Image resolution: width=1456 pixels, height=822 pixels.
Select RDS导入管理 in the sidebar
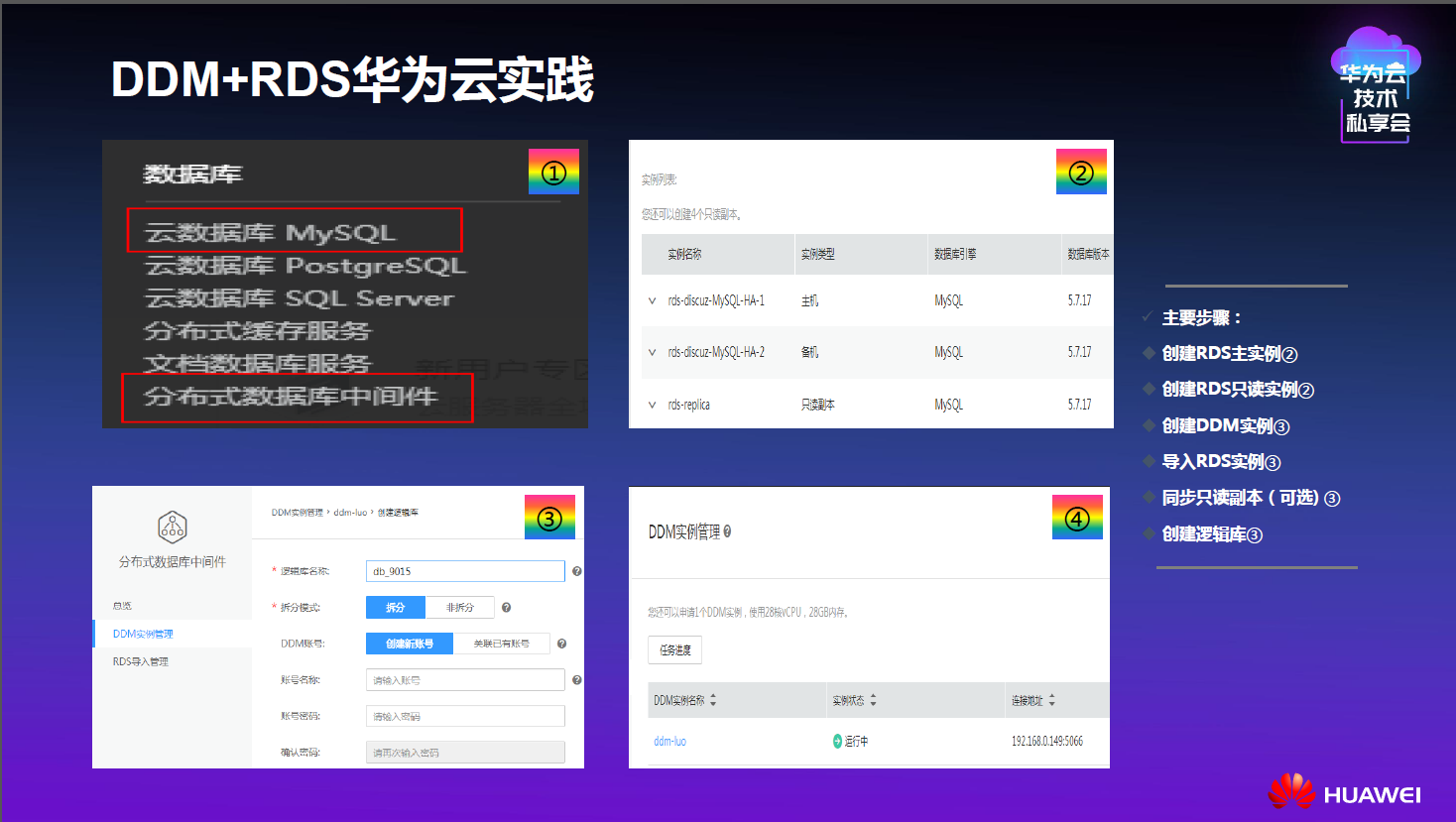pyautogui.click(x=141, y=661)
